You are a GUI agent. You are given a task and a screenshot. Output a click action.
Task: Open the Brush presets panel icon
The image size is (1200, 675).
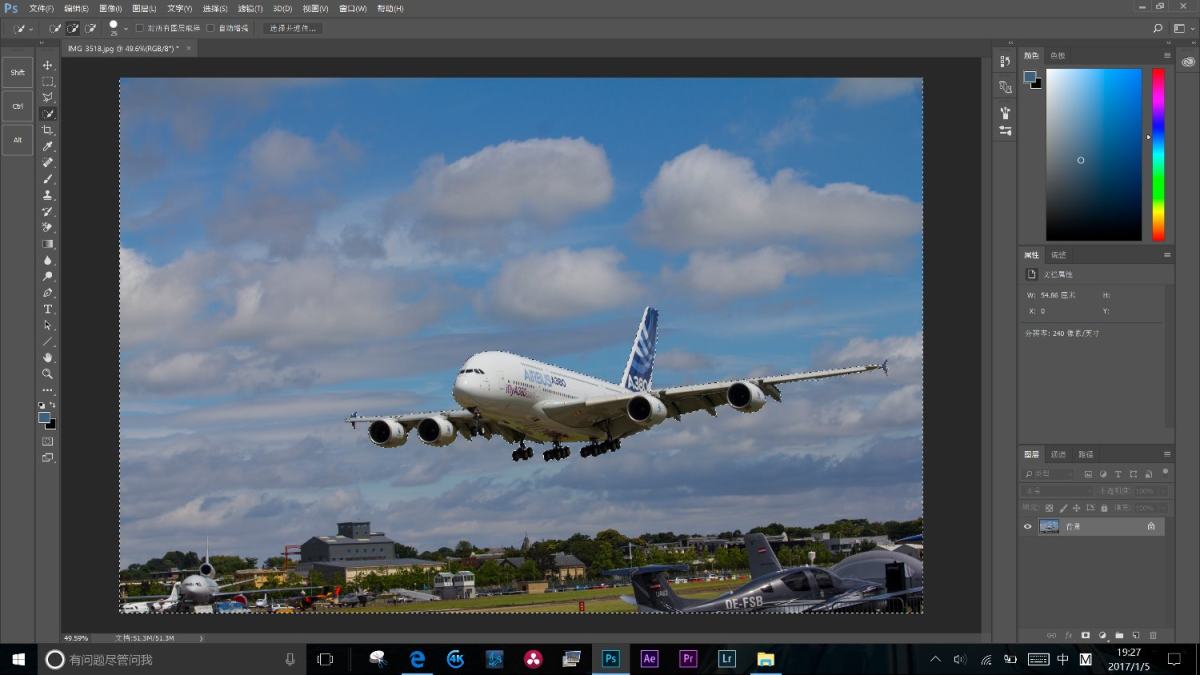(x=1005, y=113)
